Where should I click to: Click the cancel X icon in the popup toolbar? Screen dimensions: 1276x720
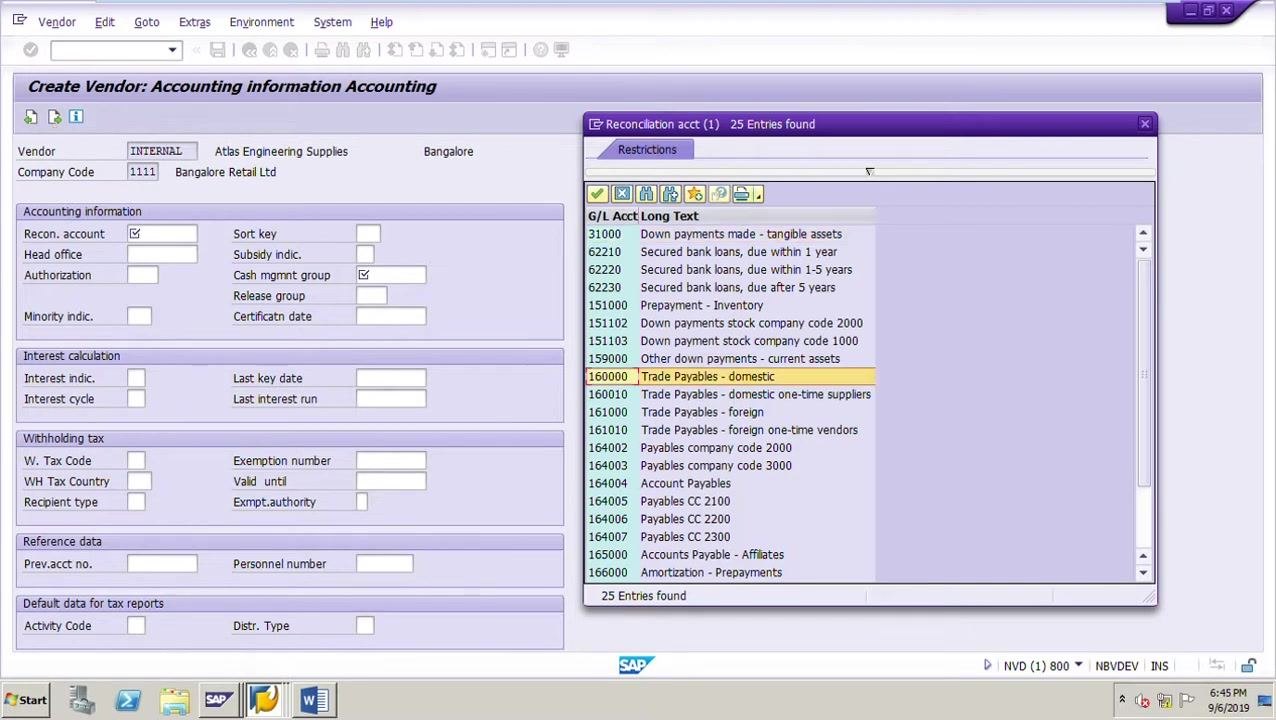(622, 194)
